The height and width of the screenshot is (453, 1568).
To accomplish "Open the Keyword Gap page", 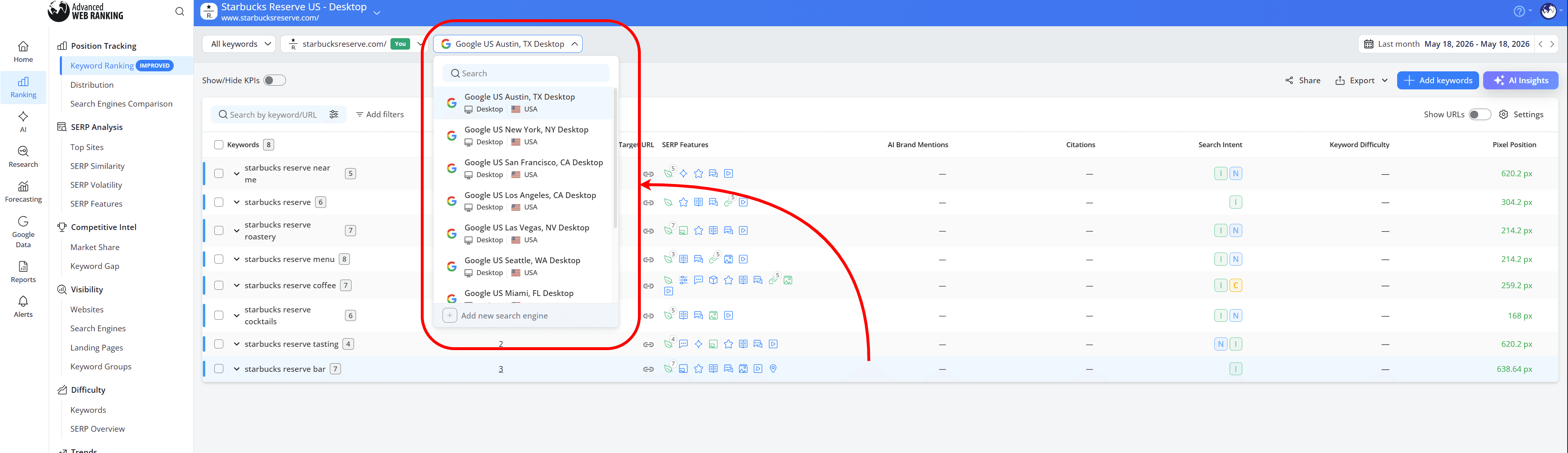I will (95, 266).
